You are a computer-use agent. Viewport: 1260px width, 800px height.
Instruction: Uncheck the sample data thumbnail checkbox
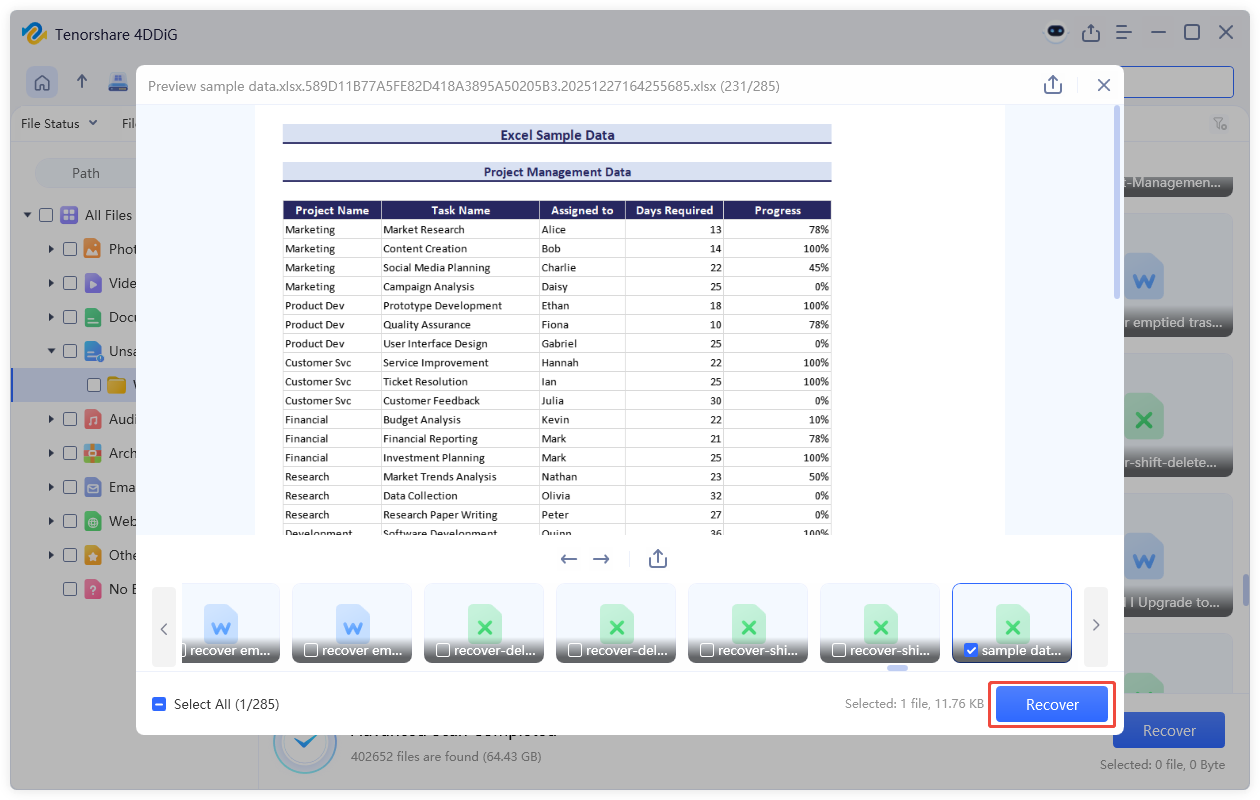point(970,650)
